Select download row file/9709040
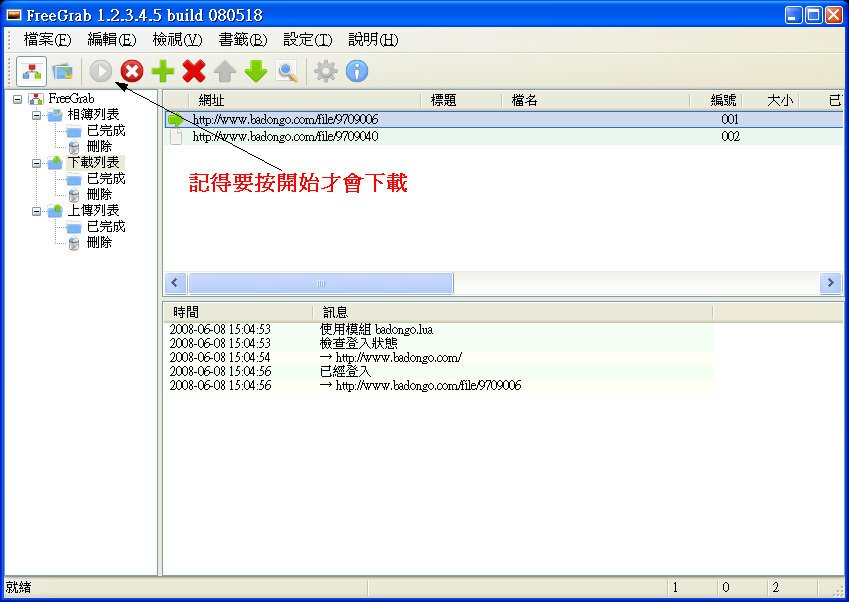This screenshot has height=602, width=849. [x=504, y=136]
